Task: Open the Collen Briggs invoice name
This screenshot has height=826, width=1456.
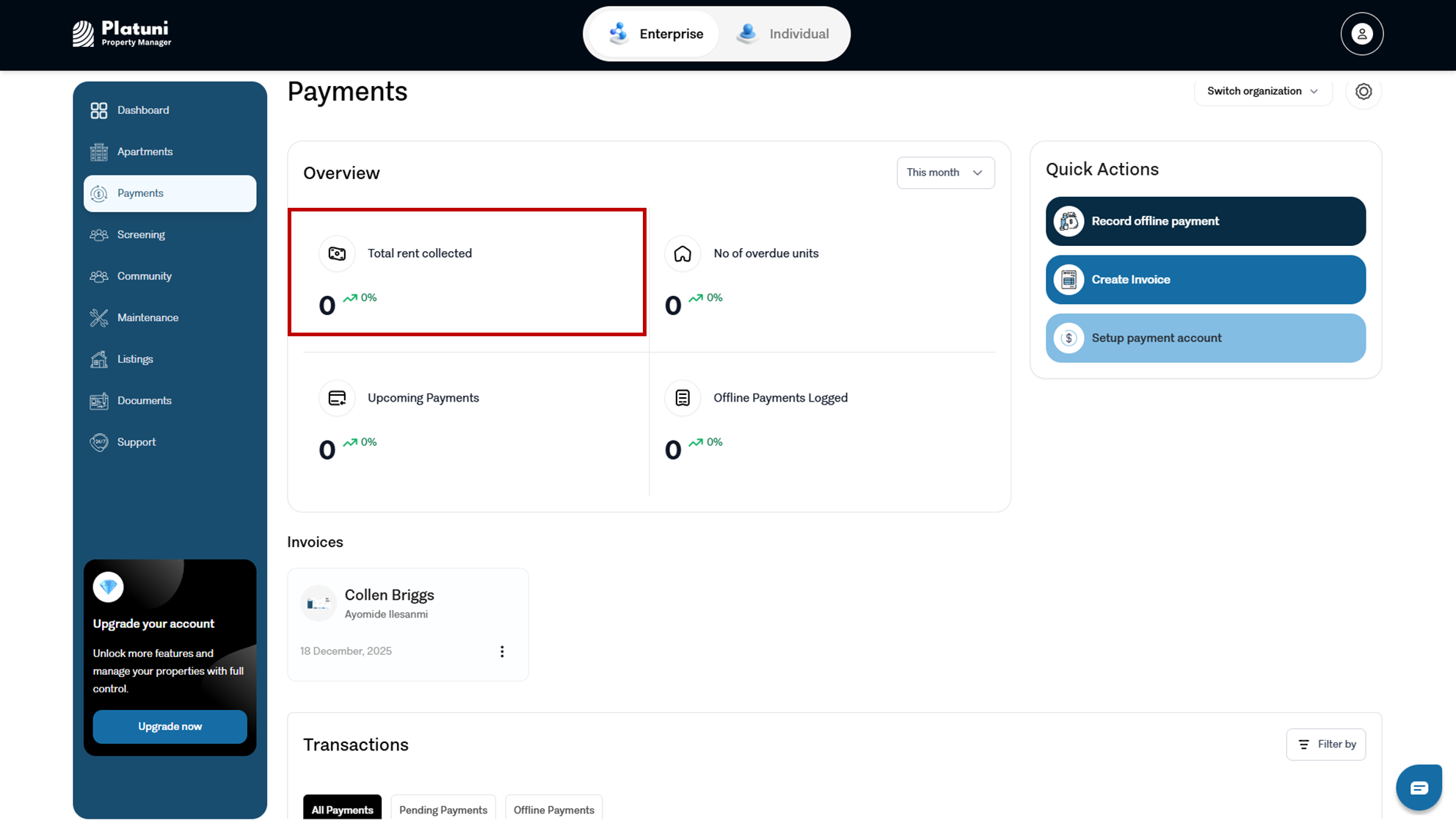Action: [390, 595]
